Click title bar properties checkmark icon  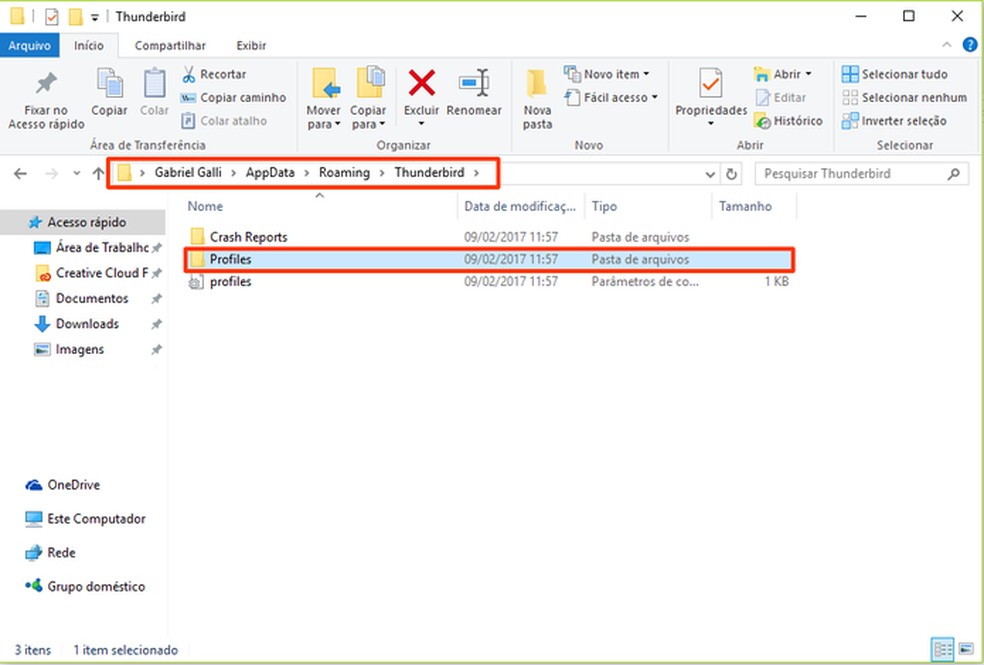click(51, 16)
